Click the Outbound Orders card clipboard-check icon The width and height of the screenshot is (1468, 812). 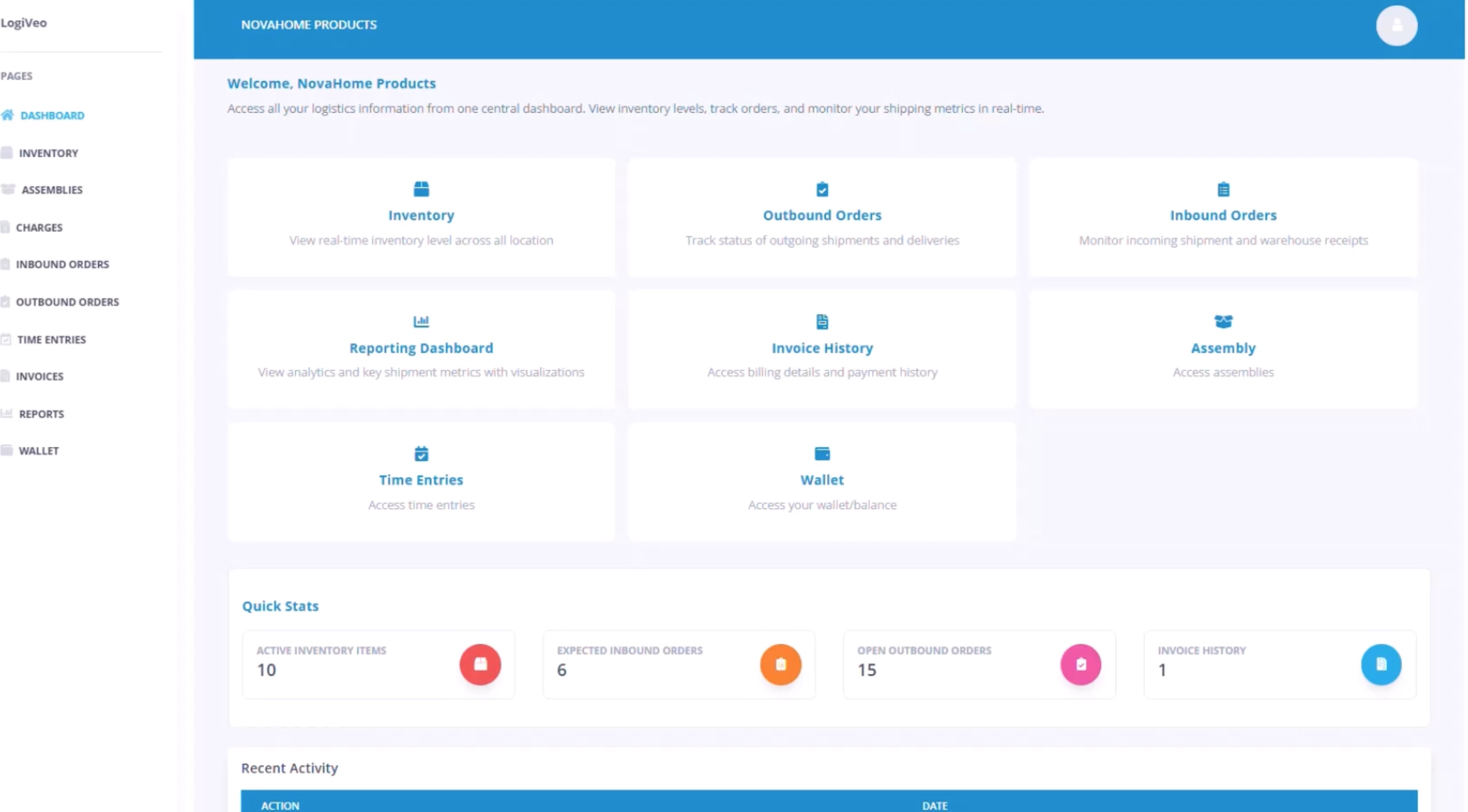(822, 189)
